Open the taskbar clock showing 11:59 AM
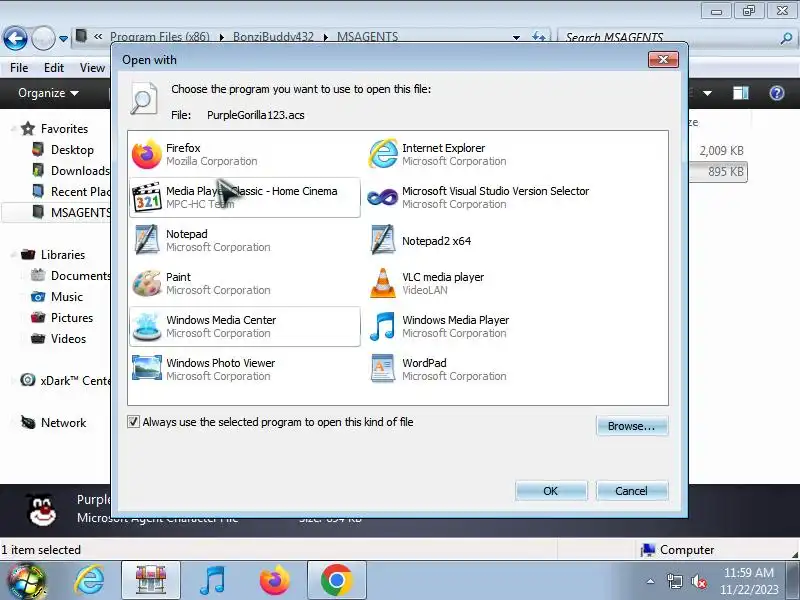This screenshot has height=600, width=800. pyautogui.click(x=748, y=581)
